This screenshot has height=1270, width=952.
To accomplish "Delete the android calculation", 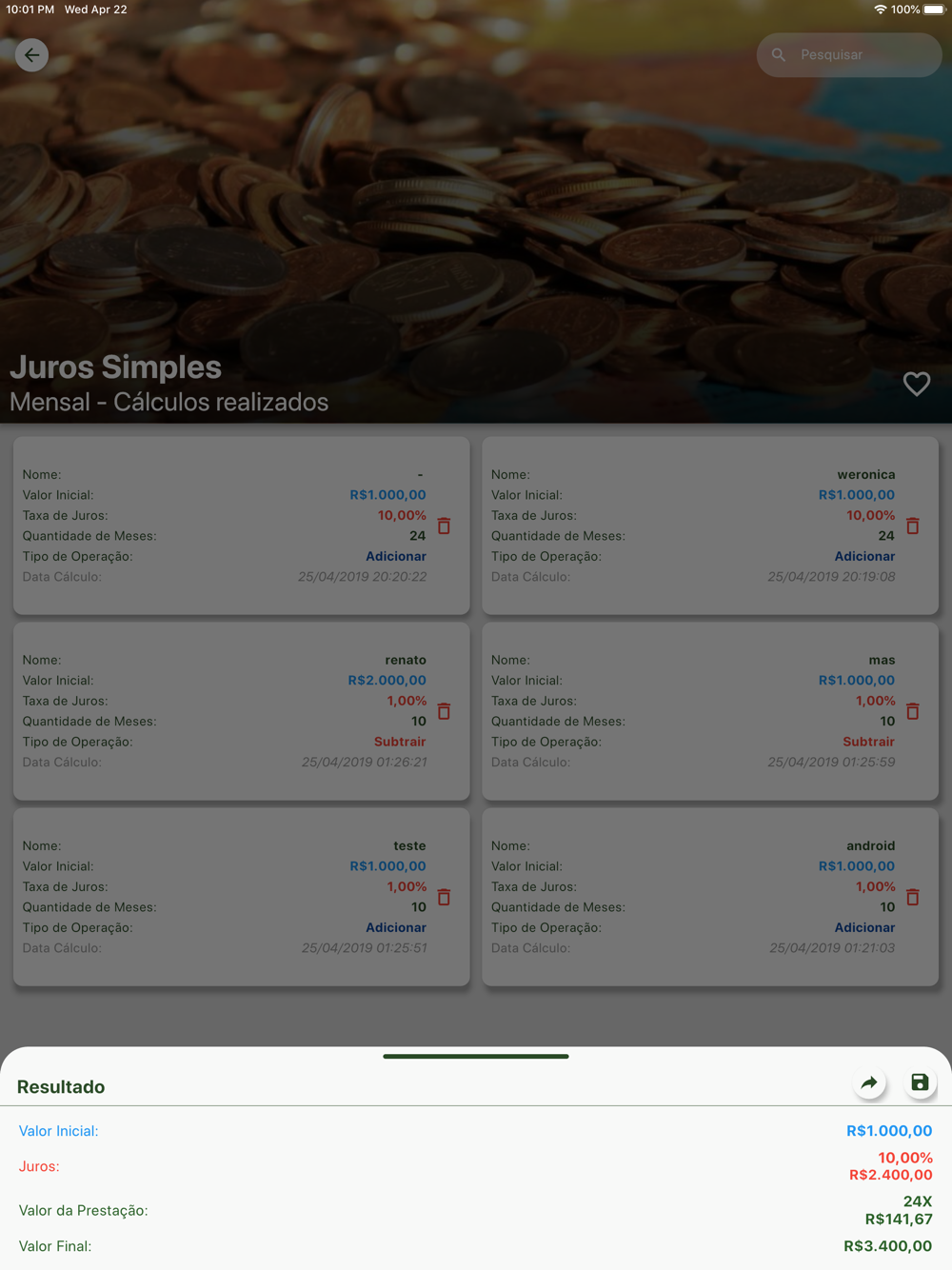I will point(913,897).
